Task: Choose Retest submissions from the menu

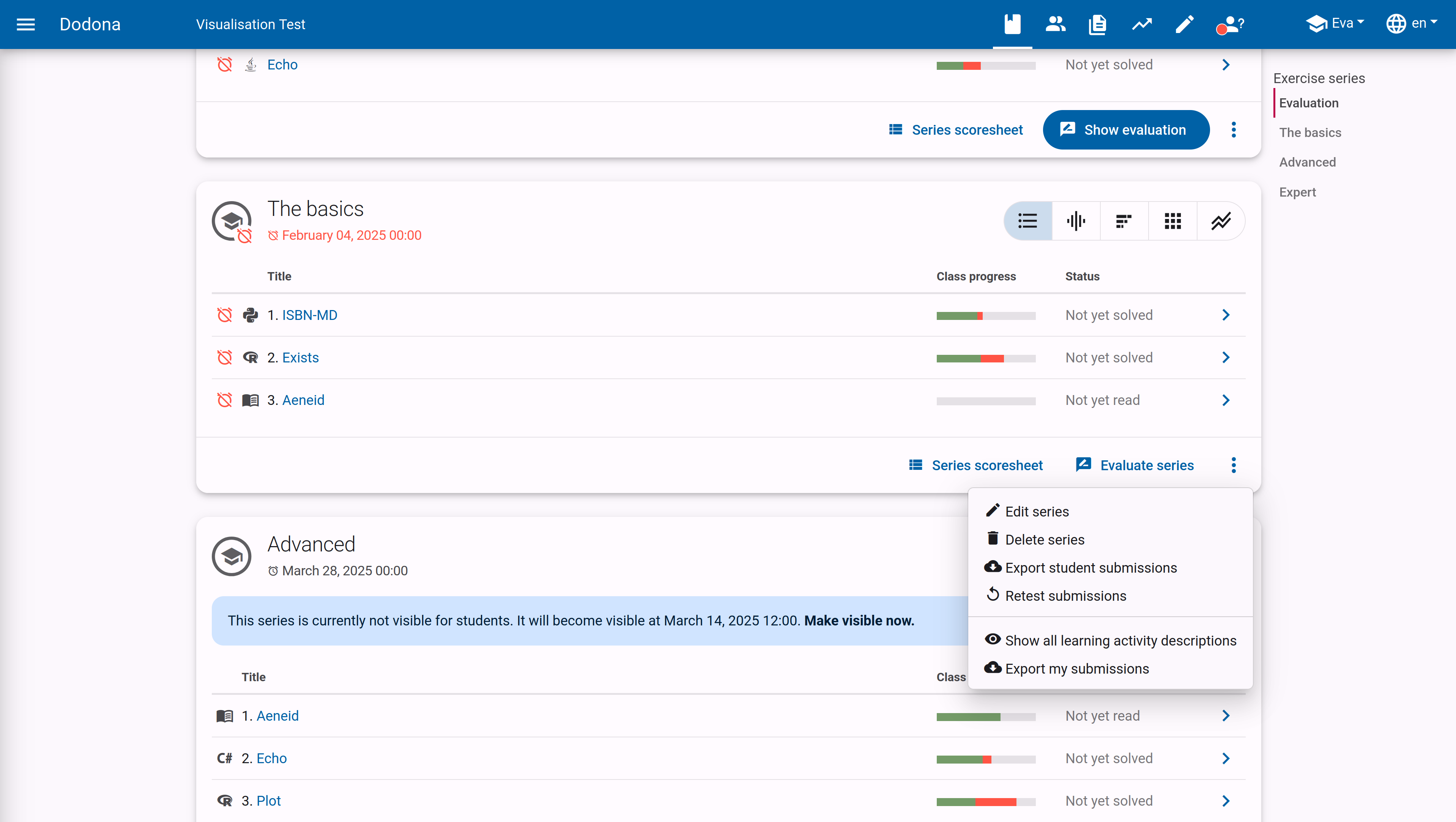Action: (x=1110, y=595)
